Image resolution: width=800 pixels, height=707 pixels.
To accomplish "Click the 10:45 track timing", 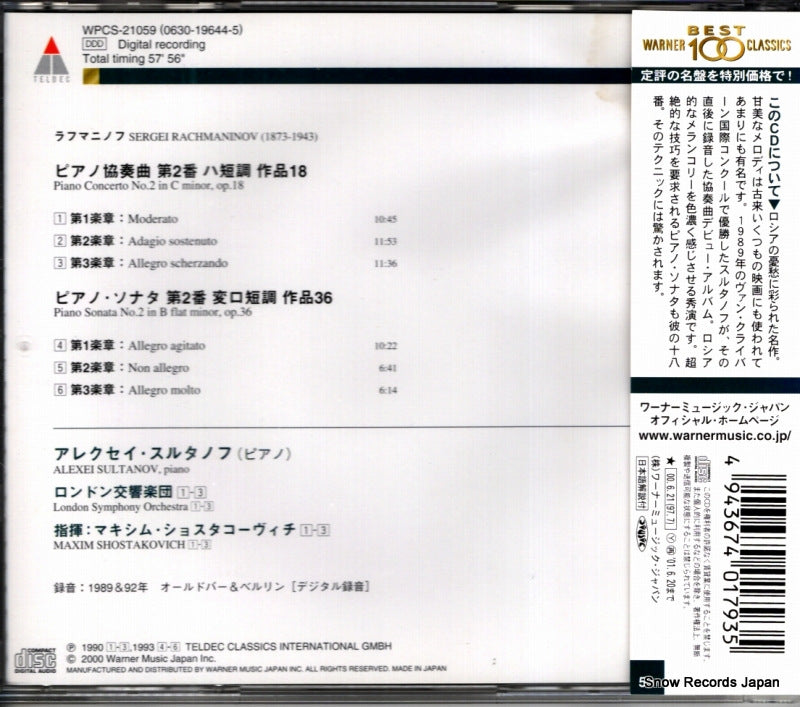I will (x=385, y=219).
